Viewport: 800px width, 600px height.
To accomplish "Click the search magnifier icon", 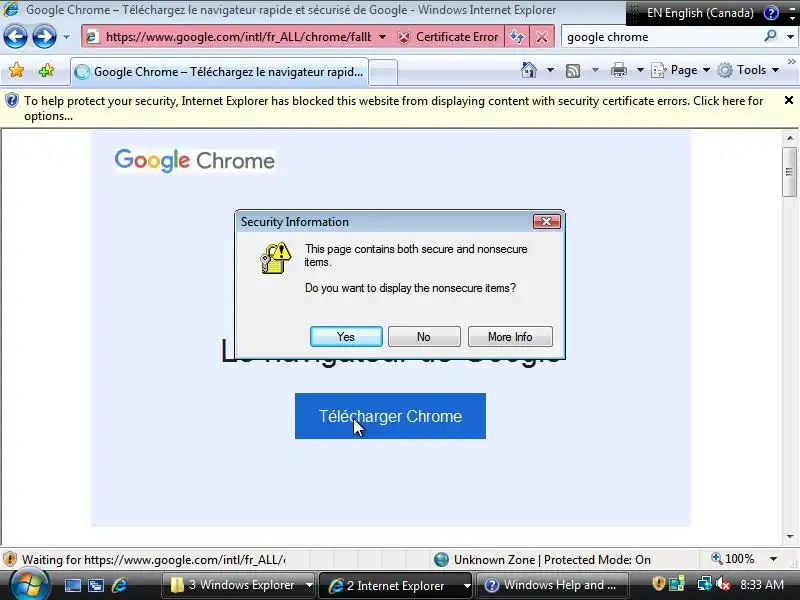I will pos(771,36).
